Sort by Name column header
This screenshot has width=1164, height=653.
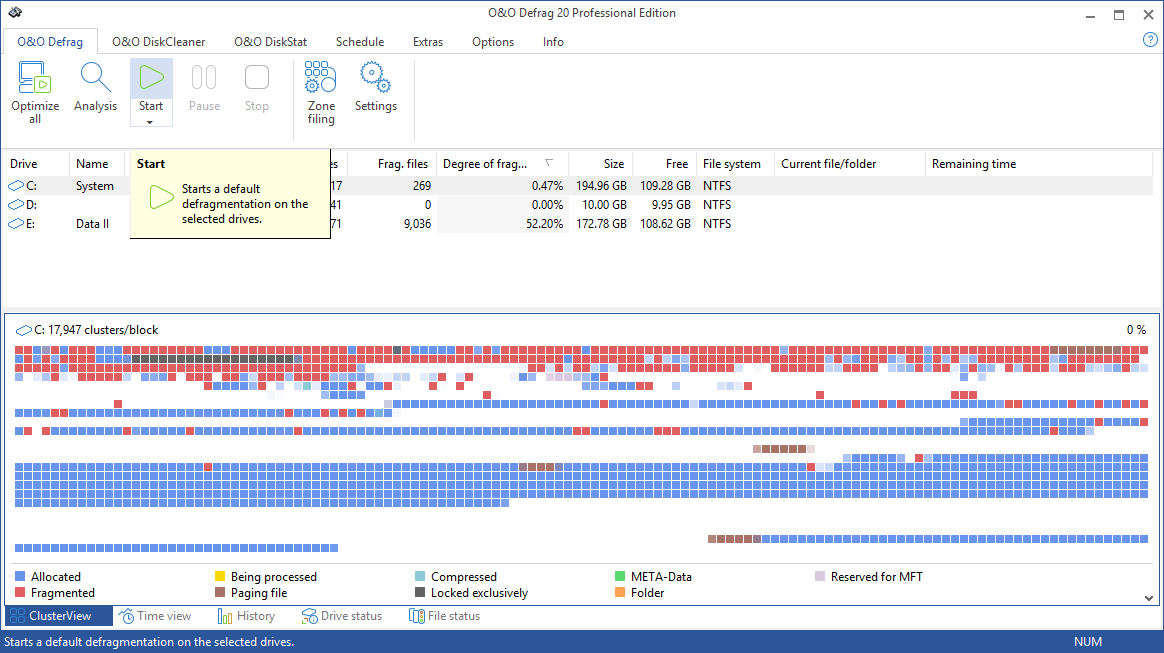(x=99, y=164)
